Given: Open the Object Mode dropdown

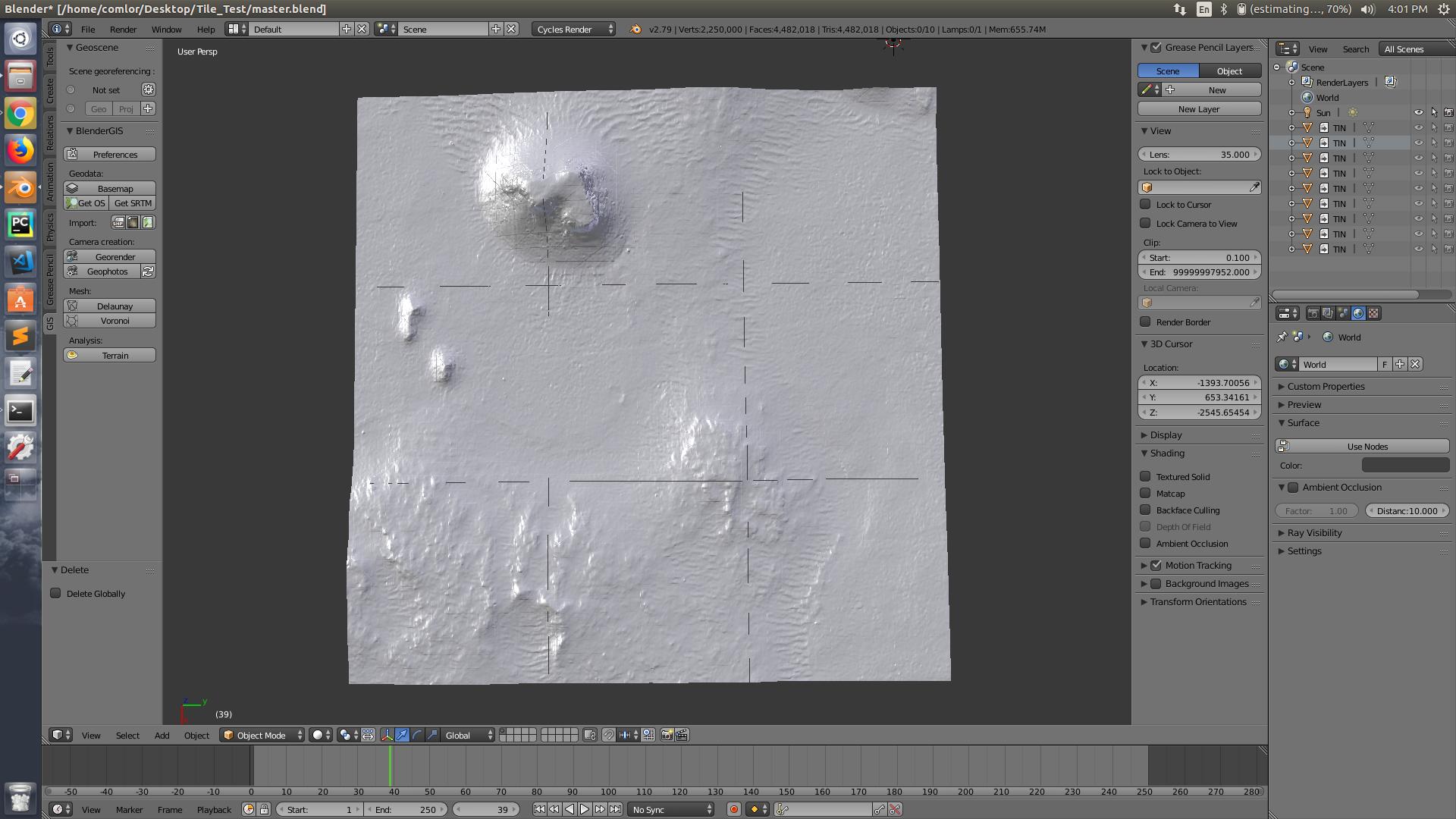Looking at the screenshot, I should 262,735.
